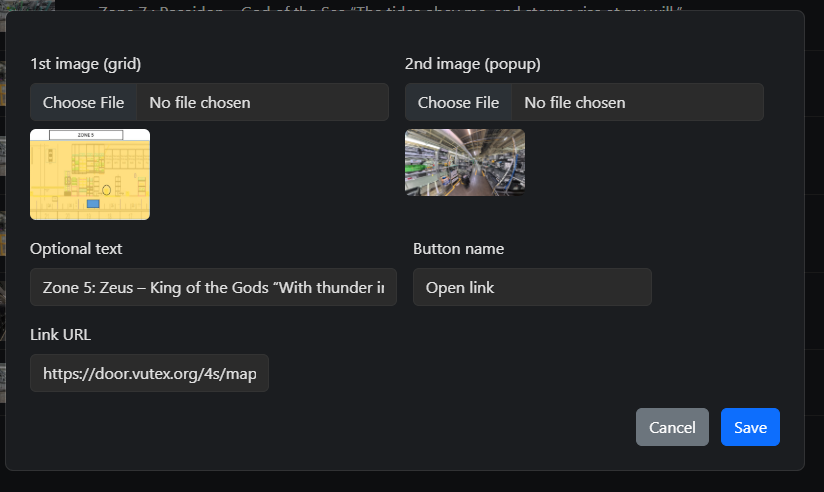Click "No file chosen" beside the popup image picker

click(x=575, y=102)
